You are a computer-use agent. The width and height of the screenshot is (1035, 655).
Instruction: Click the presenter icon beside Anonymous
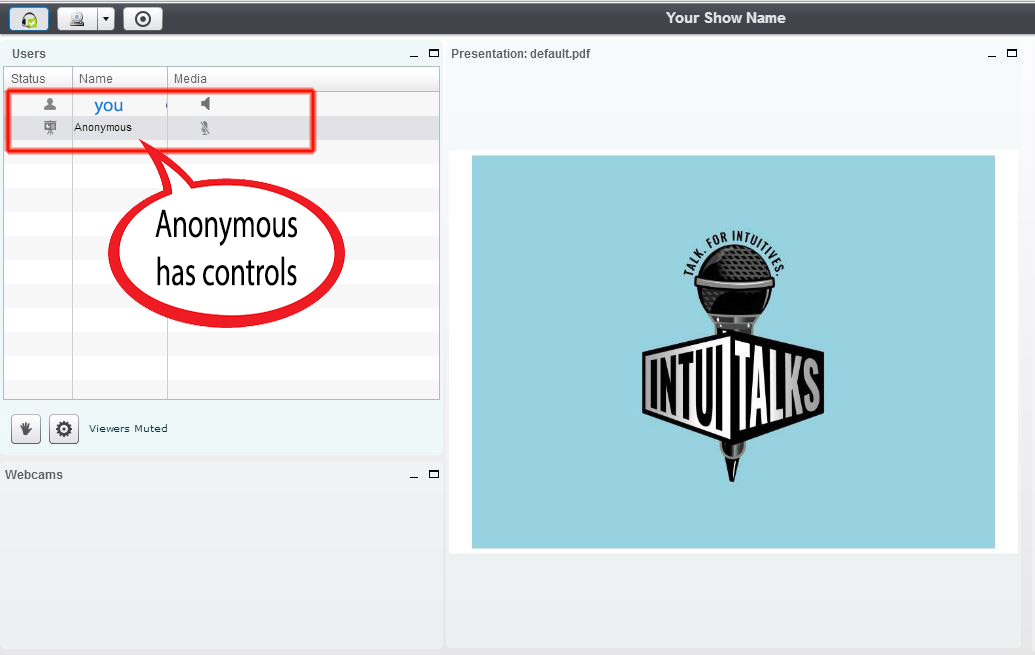pyautogui.click(x=50, y=127)
